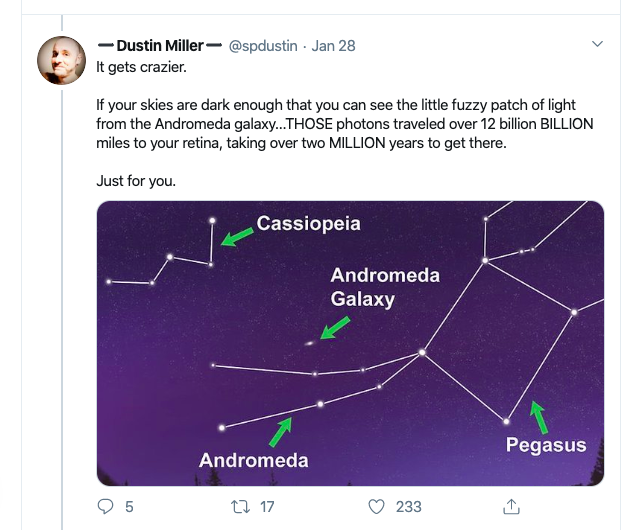Click the green arrow pointing to Pegasus

[x=540, y=415]
